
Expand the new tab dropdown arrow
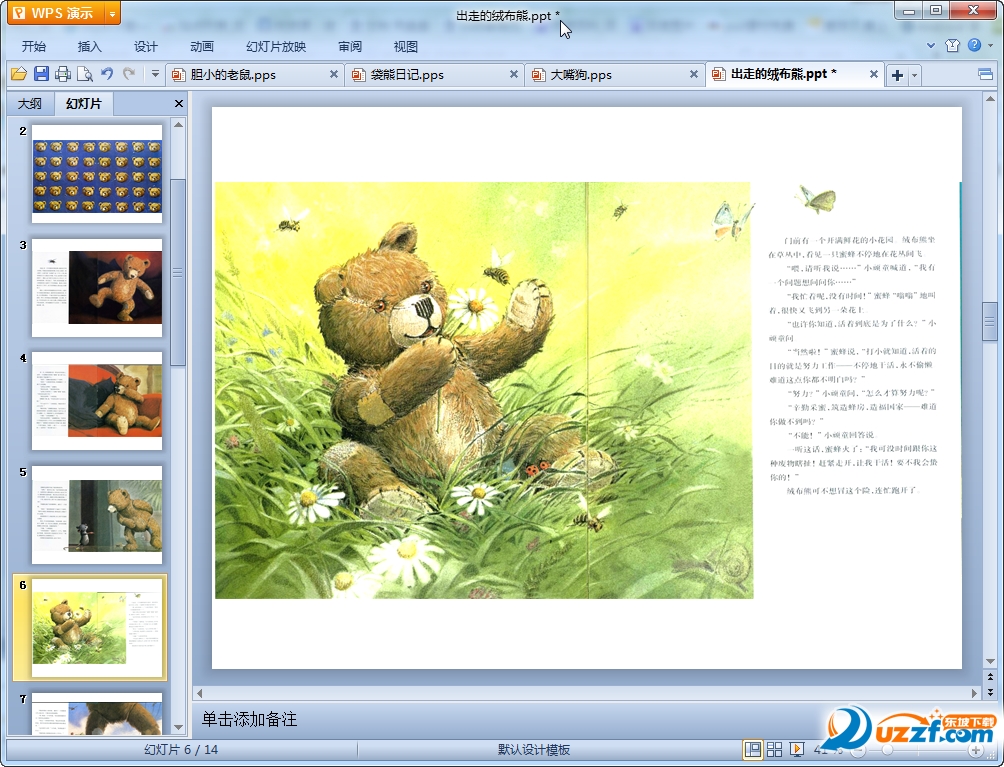[914, 75]
